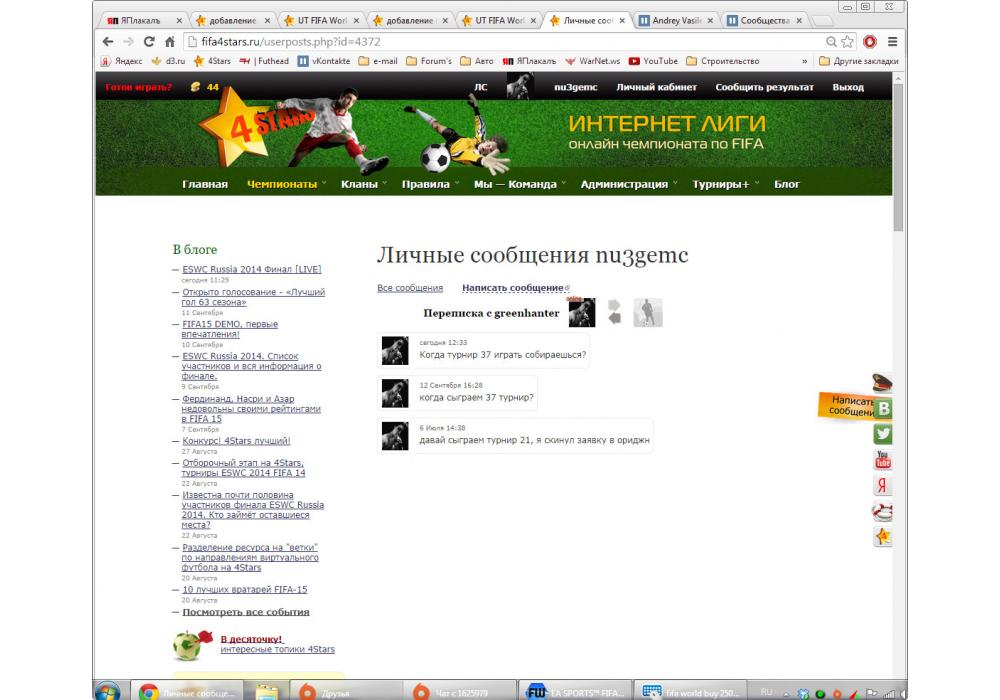
Task: Reload the page with refresh button
Action: [150, 42]
